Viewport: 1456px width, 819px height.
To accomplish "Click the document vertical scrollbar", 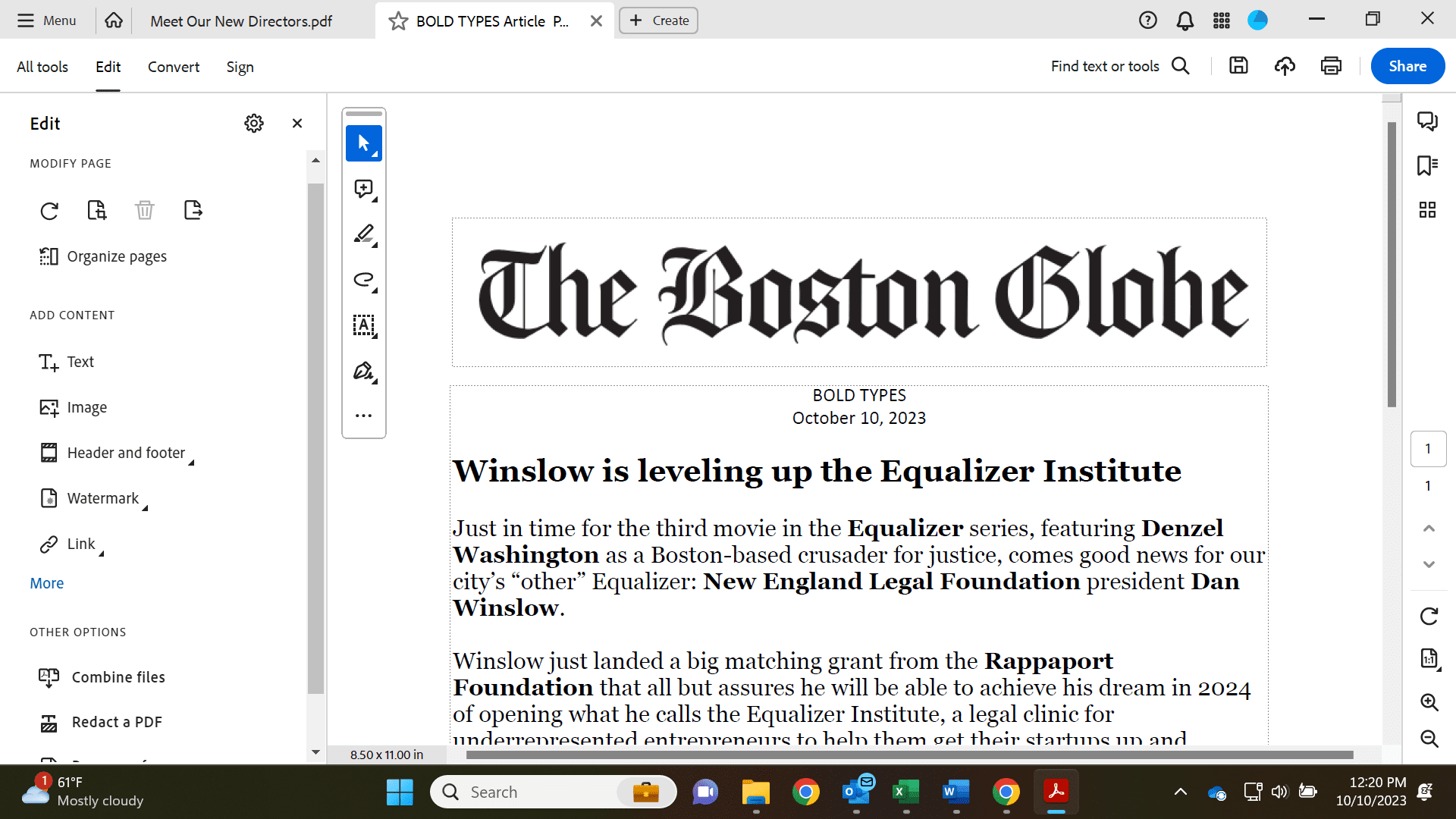I will tap(1392, 265).
